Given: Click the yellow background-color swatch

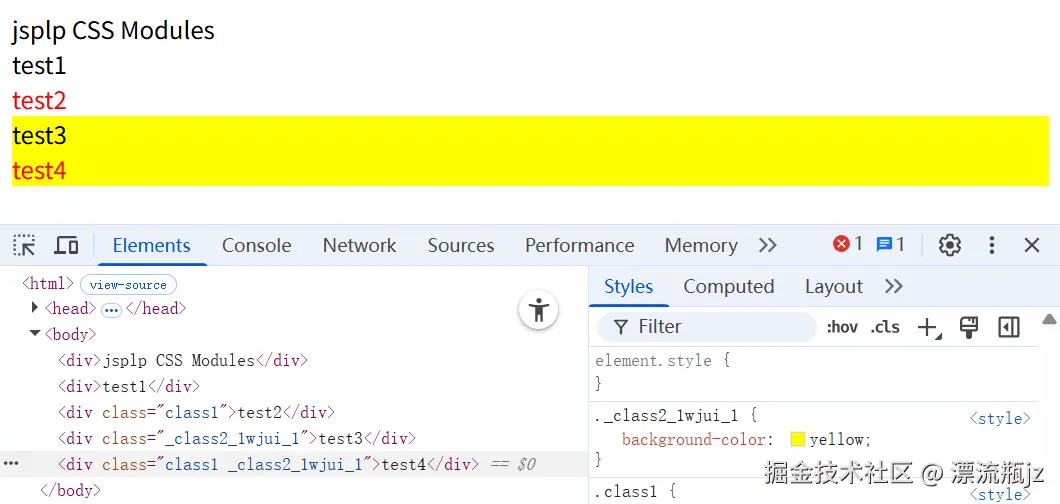Looking at the screenshot, I should pyautogui.click(x=797, y=439).
